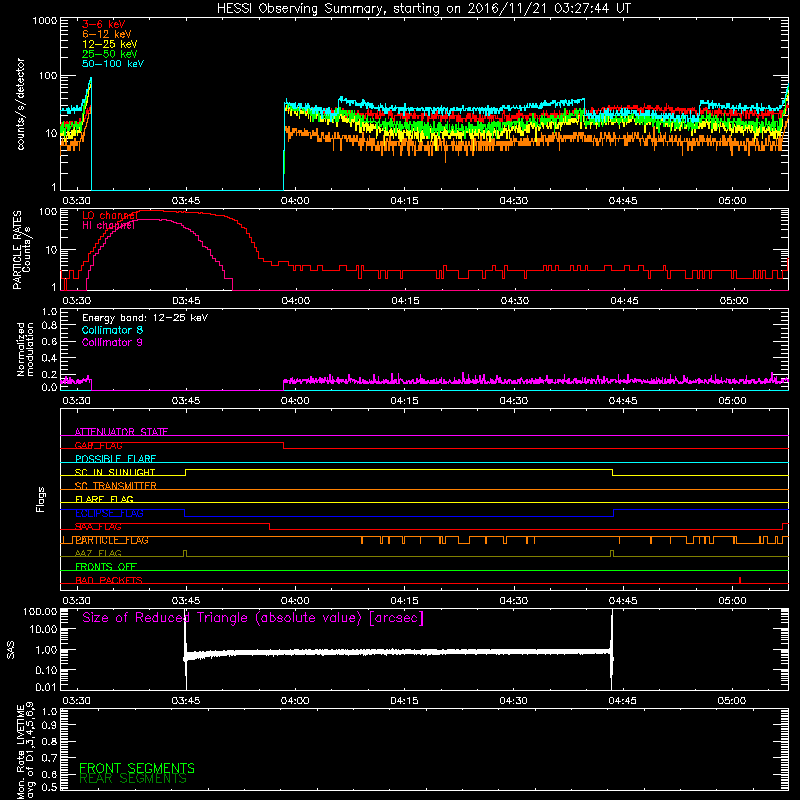This screenshot has height=800, width=800.
Task: Click the AAZ_FLAG label
Action: coord(98,553)
